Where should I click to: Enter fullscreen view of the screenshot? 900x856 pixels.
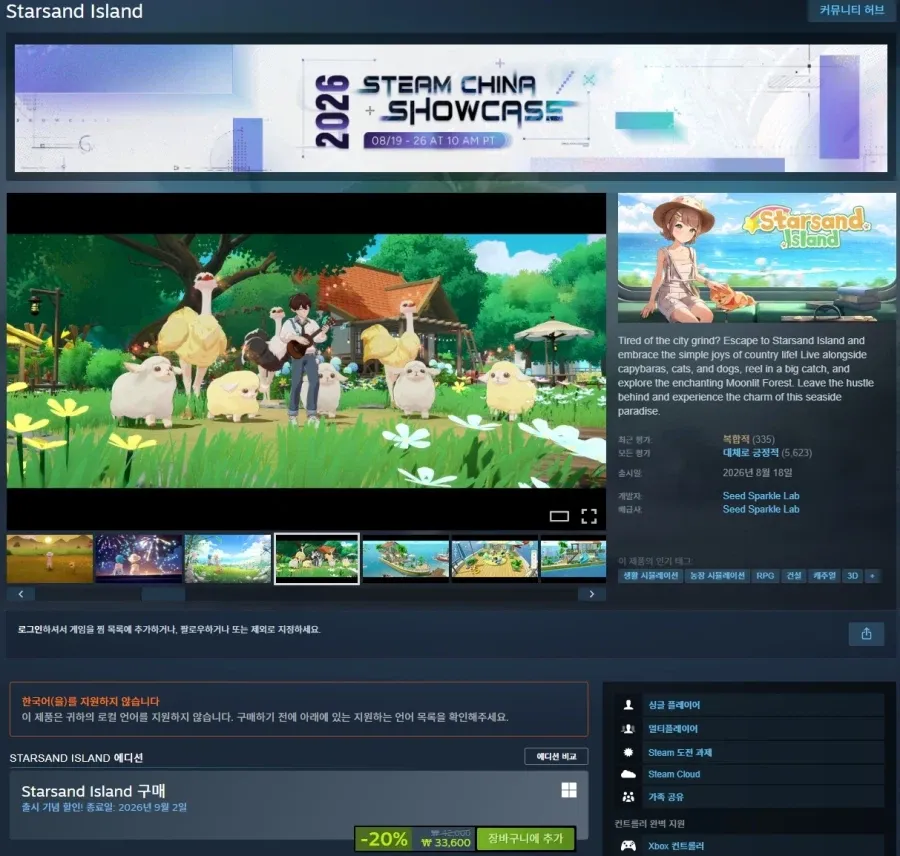589,516
